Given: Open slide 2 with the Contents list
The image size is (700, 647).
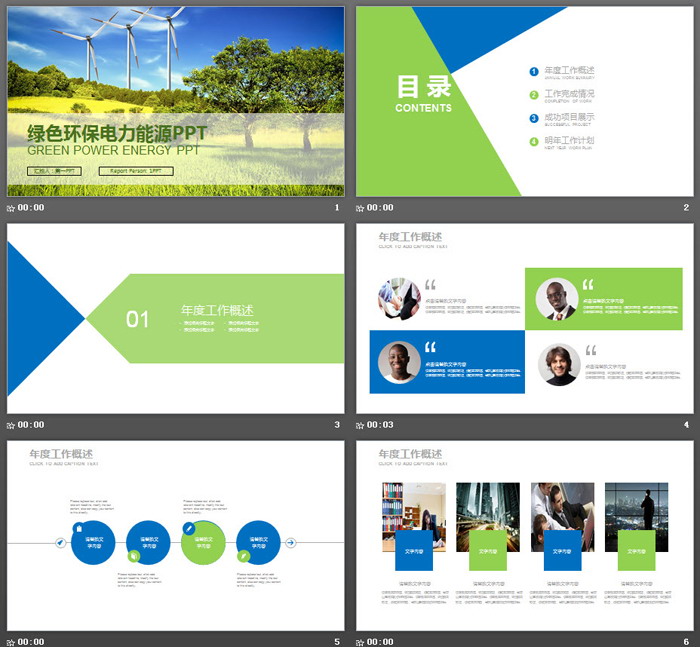Looking at the screenshot, I should 524,100.
